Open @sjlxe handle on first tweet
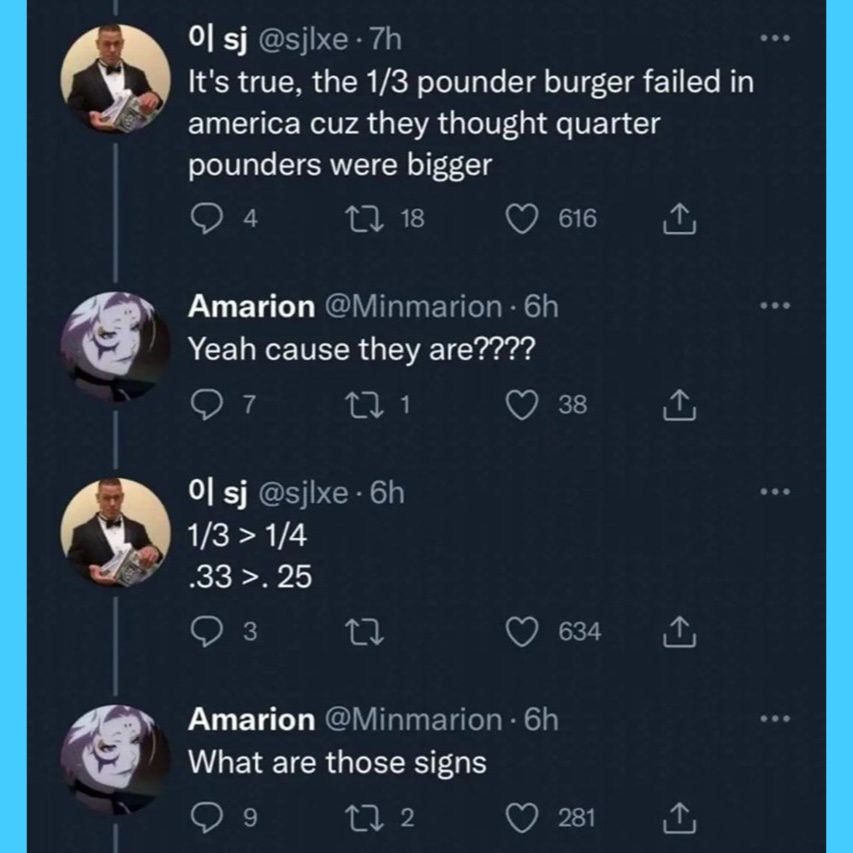853x853 pixels. coord(304,41)
